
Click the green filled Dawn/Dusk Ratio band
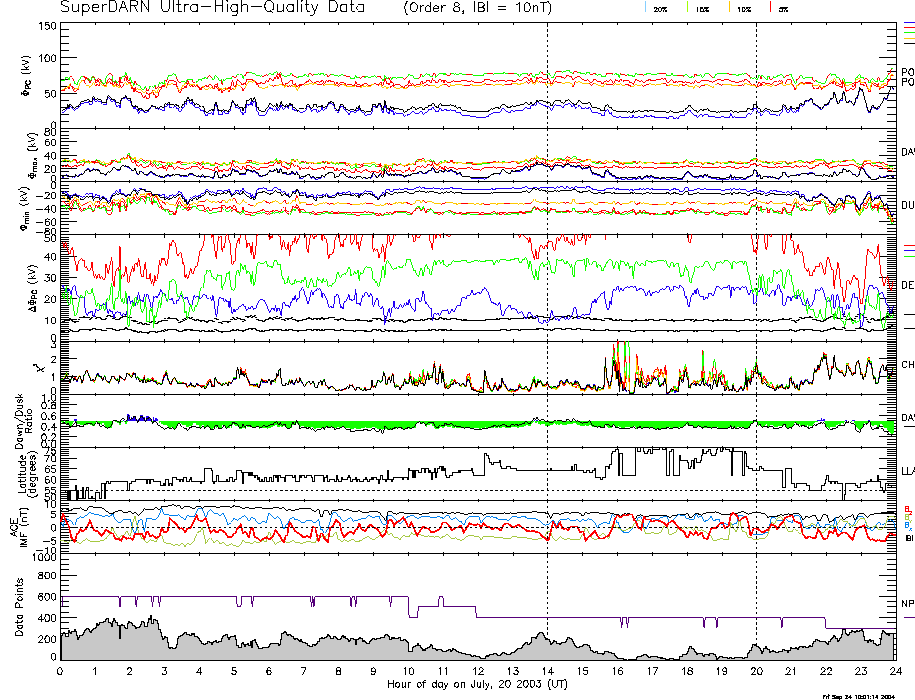pos(300,426)
